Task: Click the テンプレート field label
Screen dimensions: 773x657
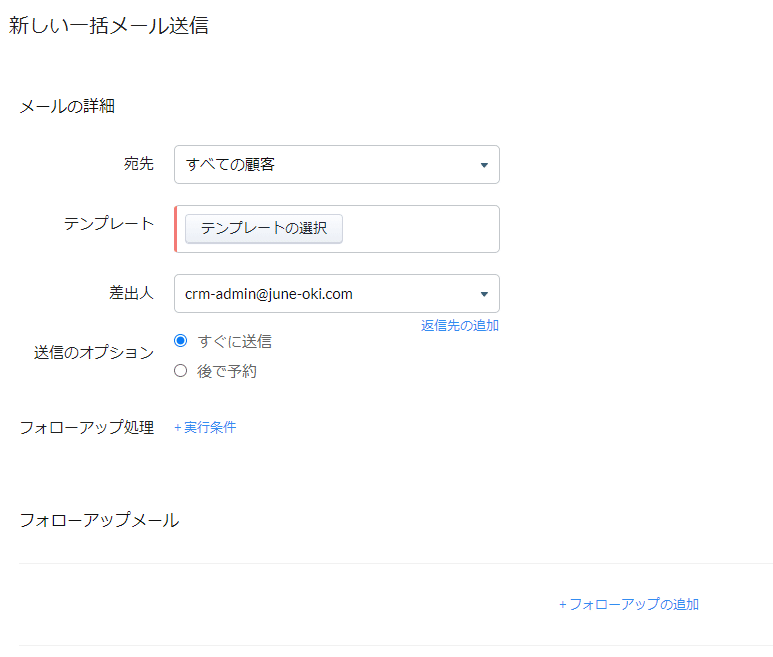Action: tap(109, 223)
